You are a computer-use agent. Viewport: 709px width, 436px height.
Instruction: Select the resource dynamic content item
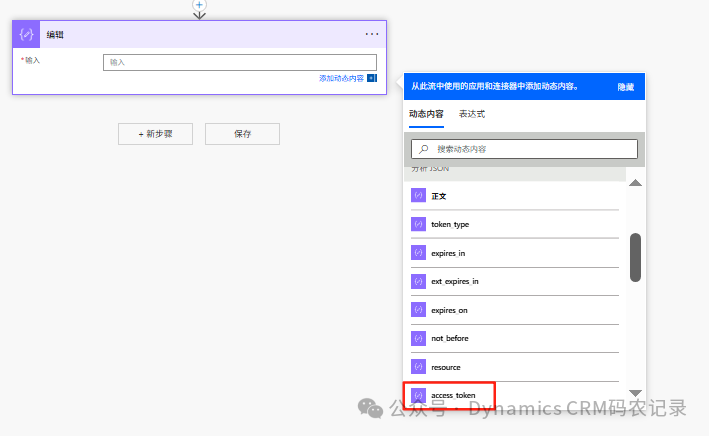tap(515, 367)
